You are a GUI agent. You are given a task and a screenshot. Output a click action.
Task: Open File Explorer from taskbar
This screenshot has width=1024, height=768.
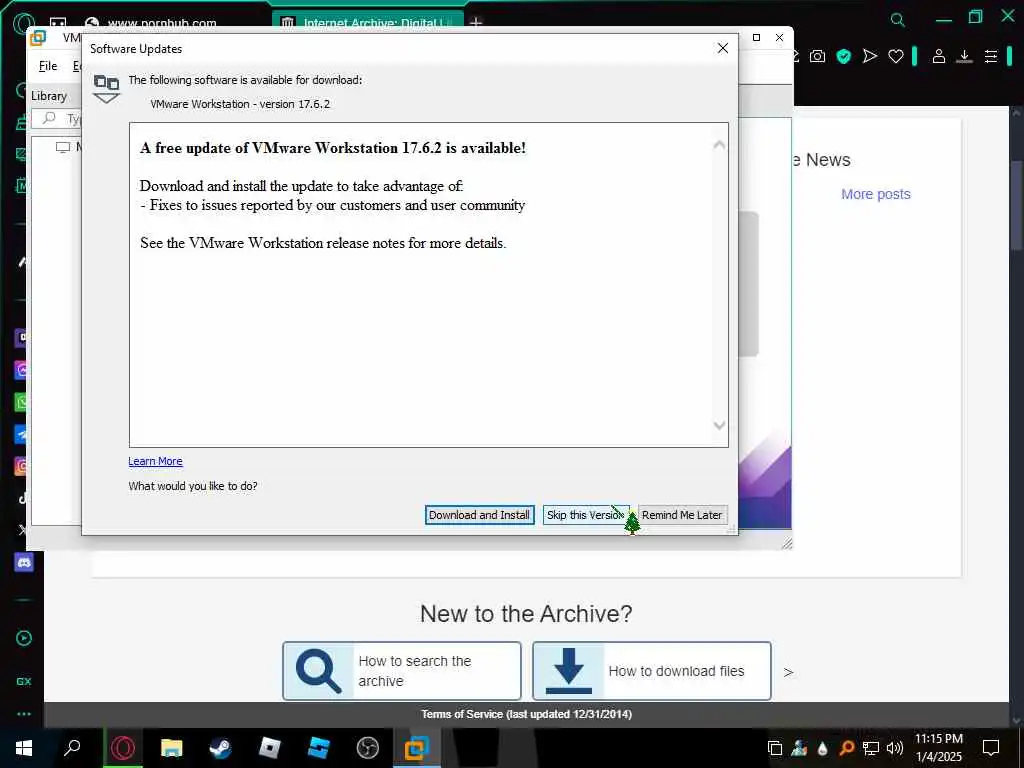(x=172, y=747)
